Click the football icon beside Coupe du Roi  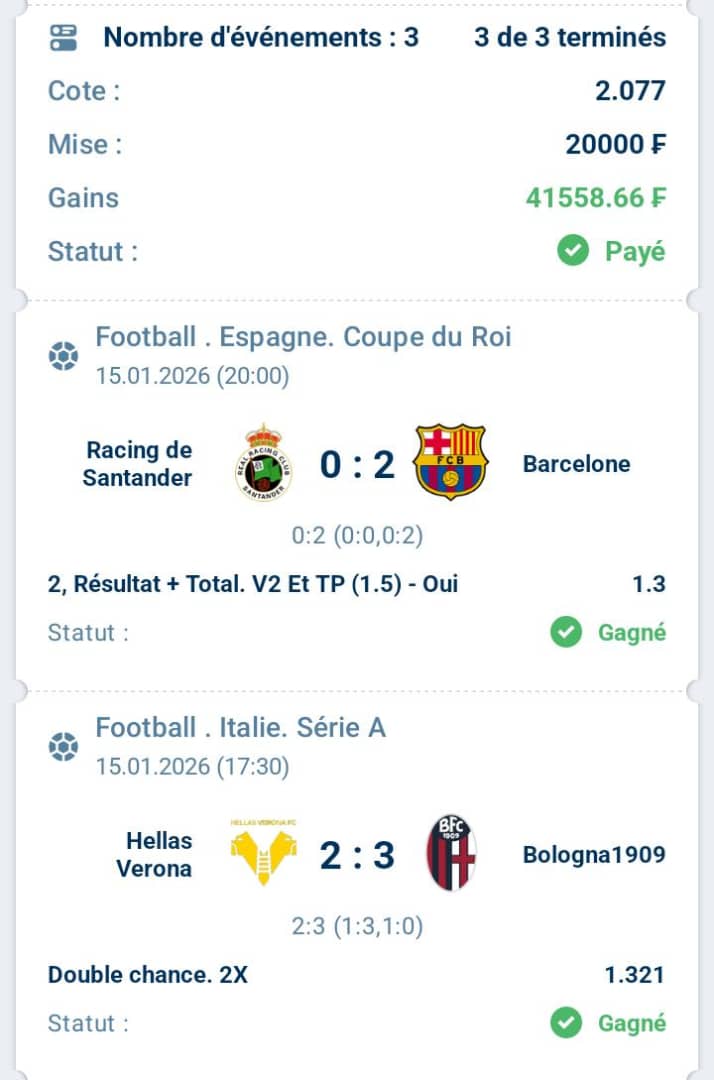[x=64, y=356]
